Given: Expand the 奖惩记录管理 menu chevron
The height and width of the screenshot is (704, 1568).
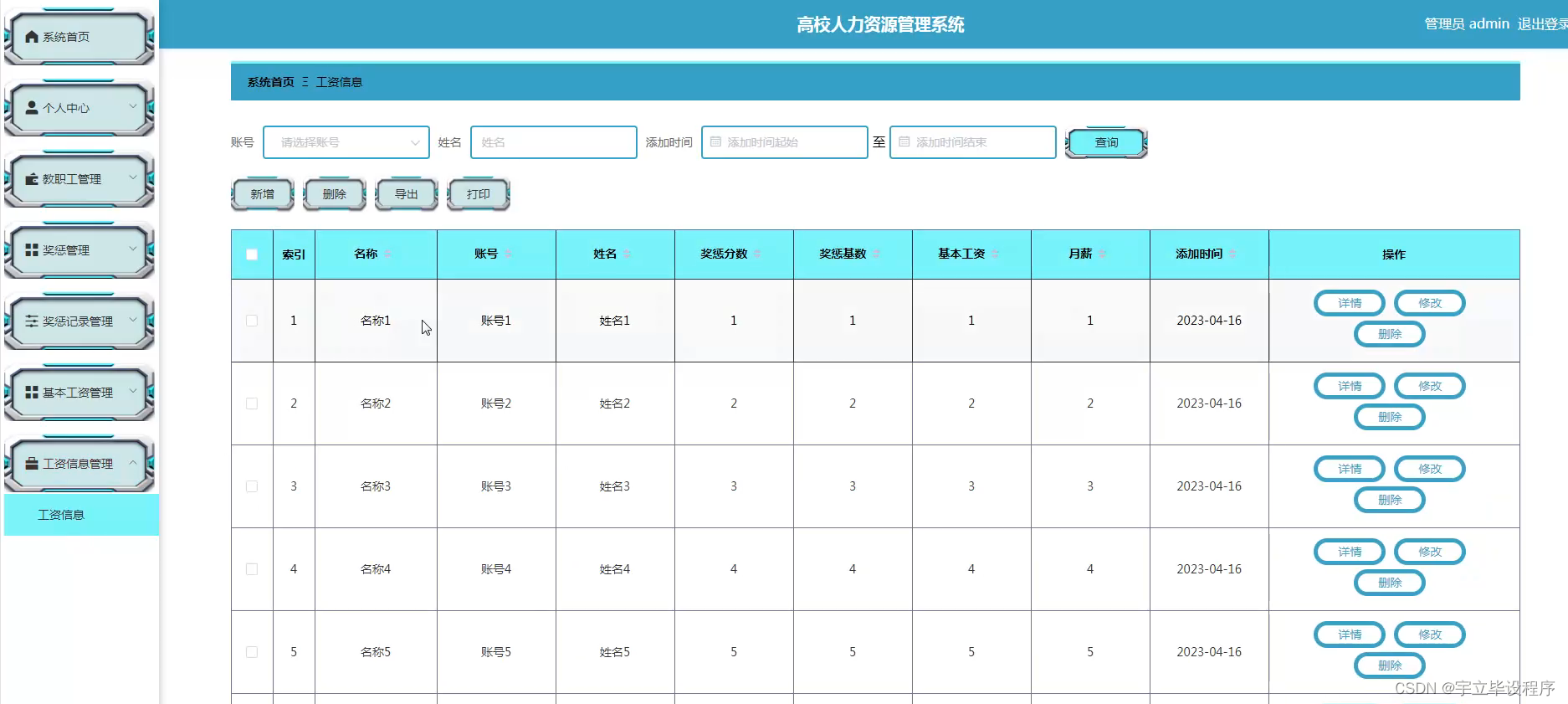Looking at the screenshot, I should (x=132, y=321).
